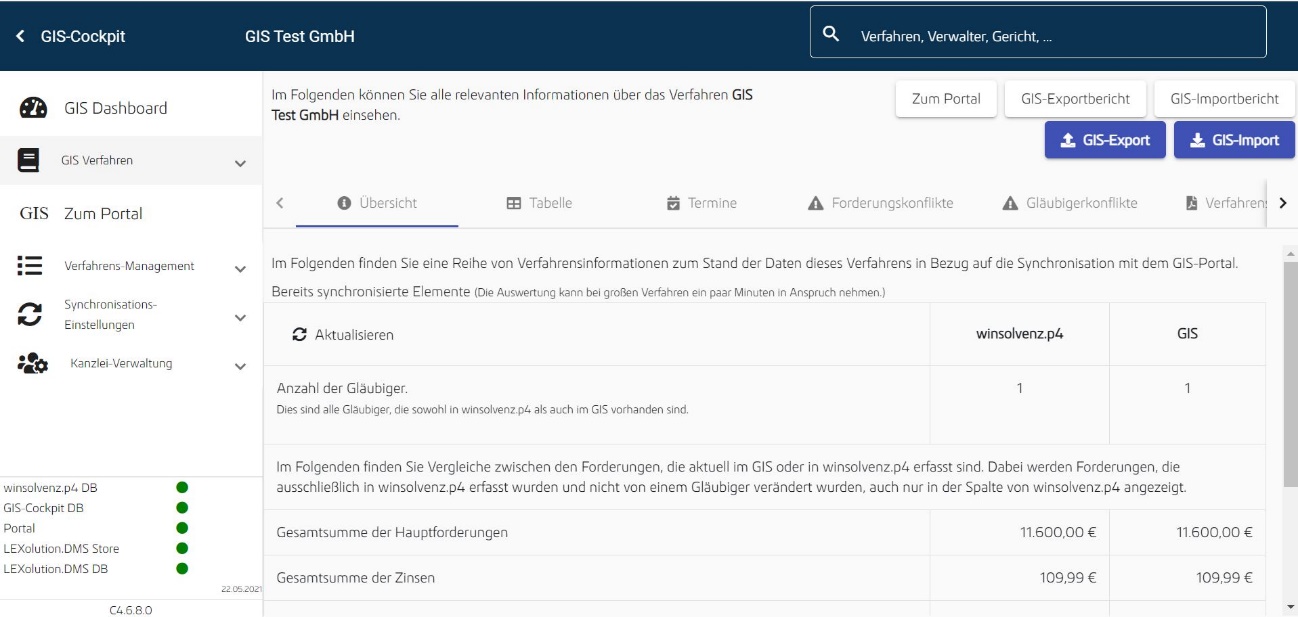Open the partially visible Verfahrens tab
This screenshot has width=1298, height=617.
(x=1226, y=203)
